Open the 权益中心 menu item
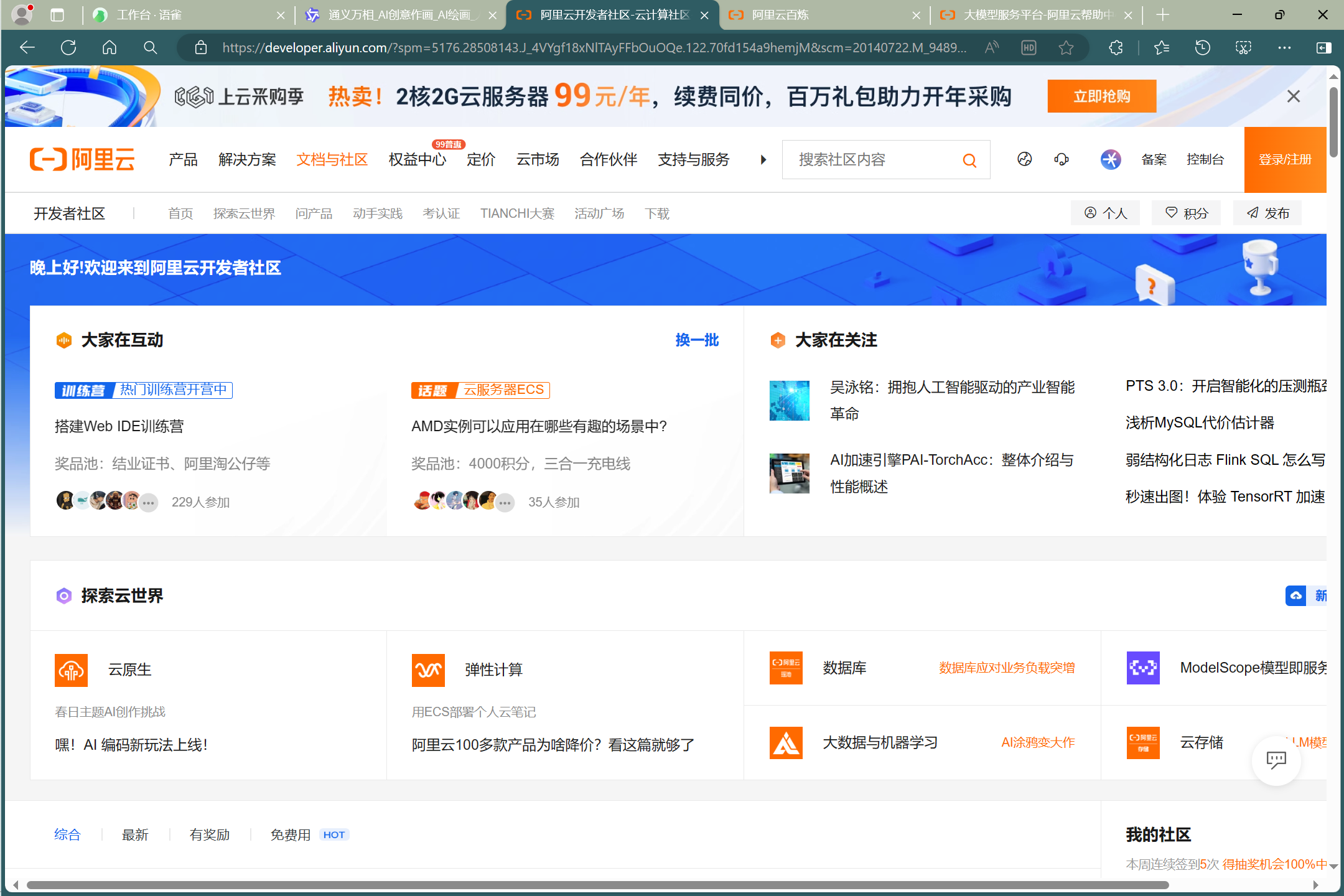 (x=418, y=160)
